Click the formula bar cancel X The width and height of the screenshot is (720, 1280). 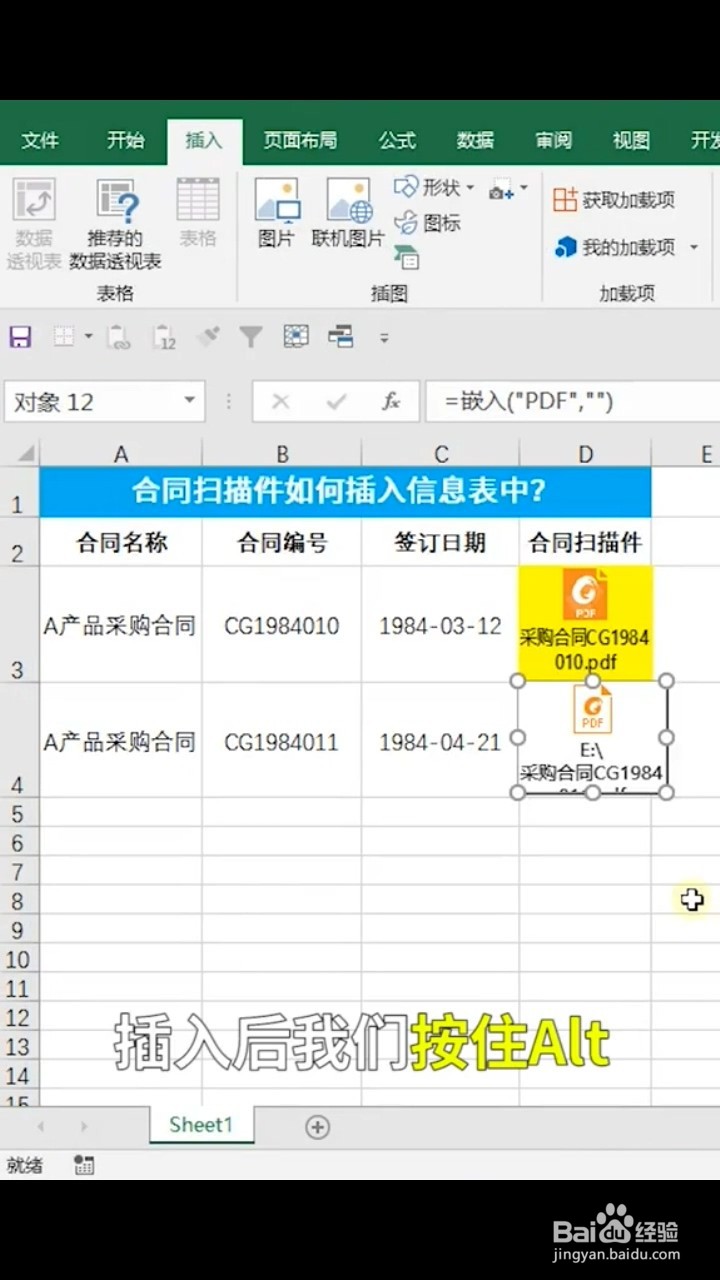pyautogui.click(x=281, y=402)
